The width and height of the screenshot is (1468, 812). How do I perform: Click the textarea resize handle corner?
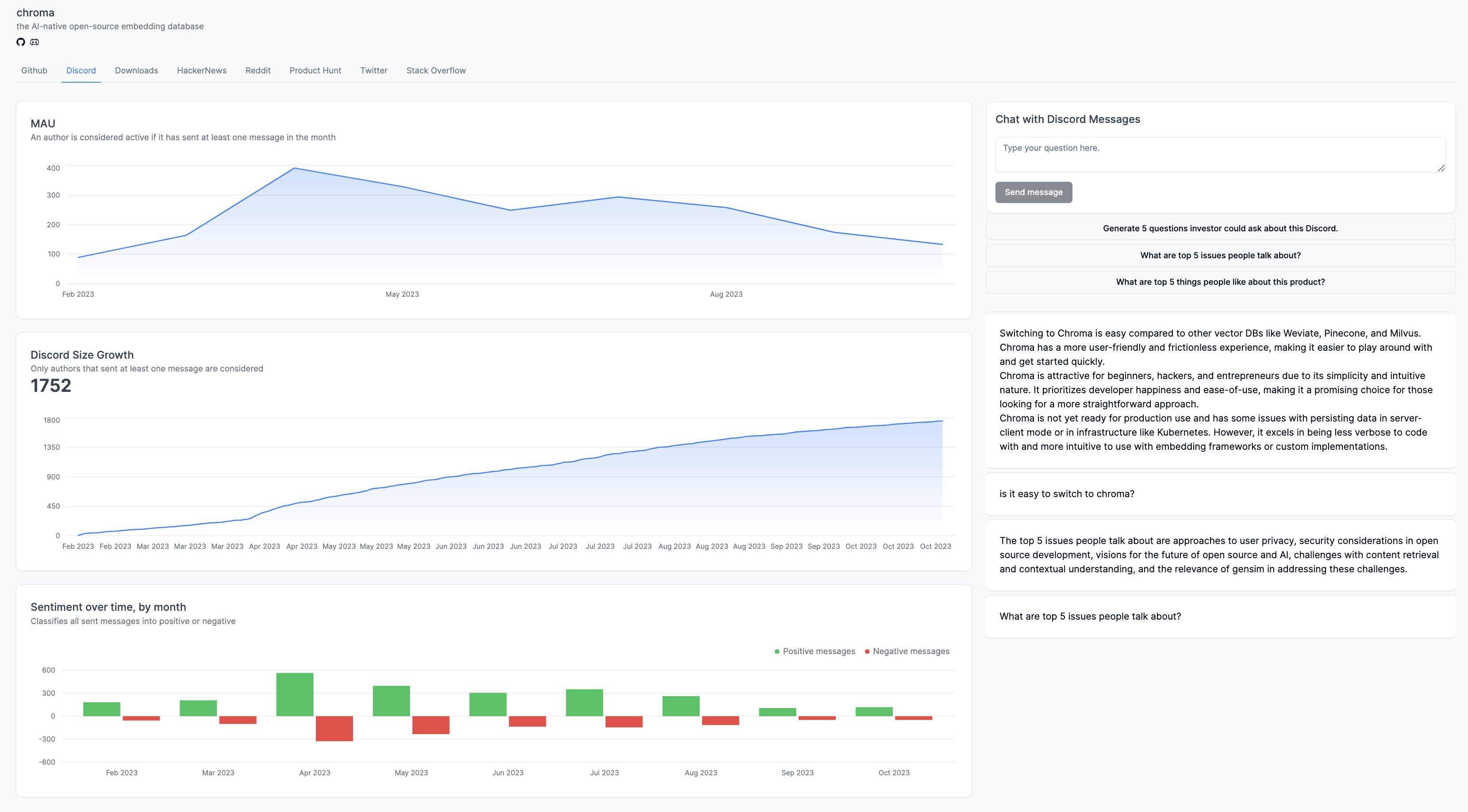[1441, 168]
